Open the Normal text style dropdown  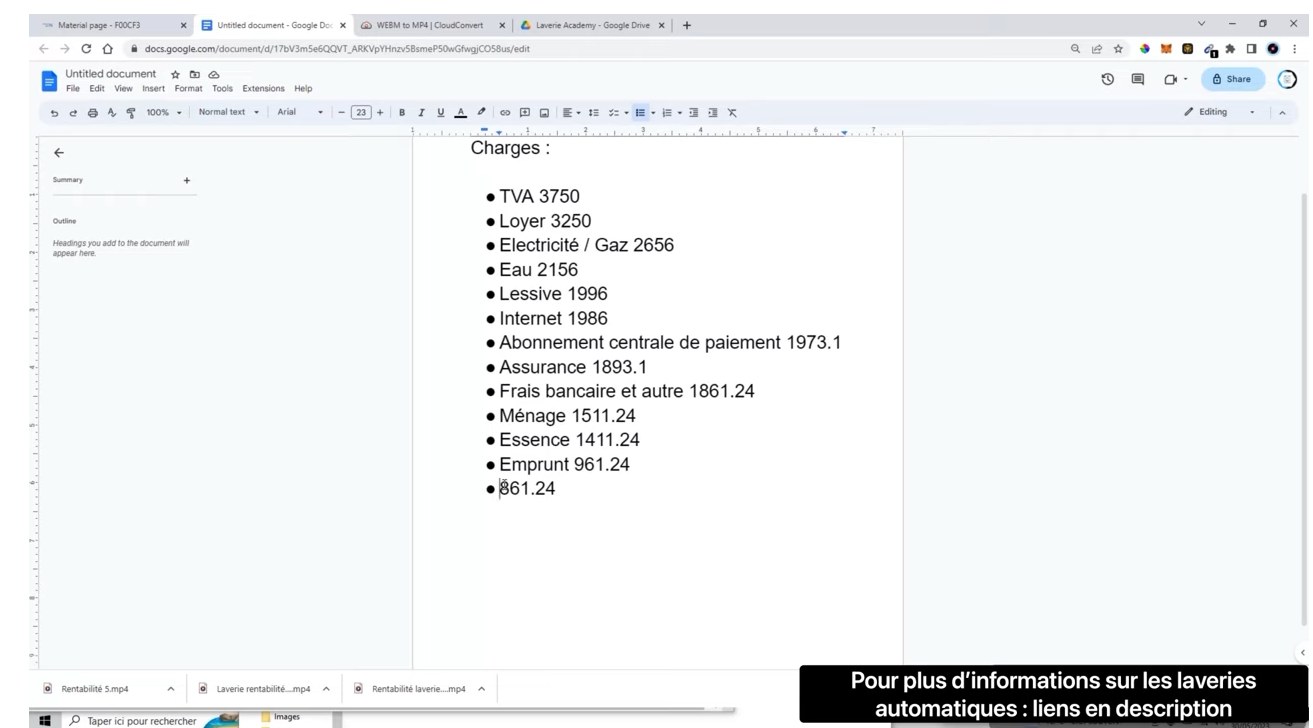coord(228,112)
